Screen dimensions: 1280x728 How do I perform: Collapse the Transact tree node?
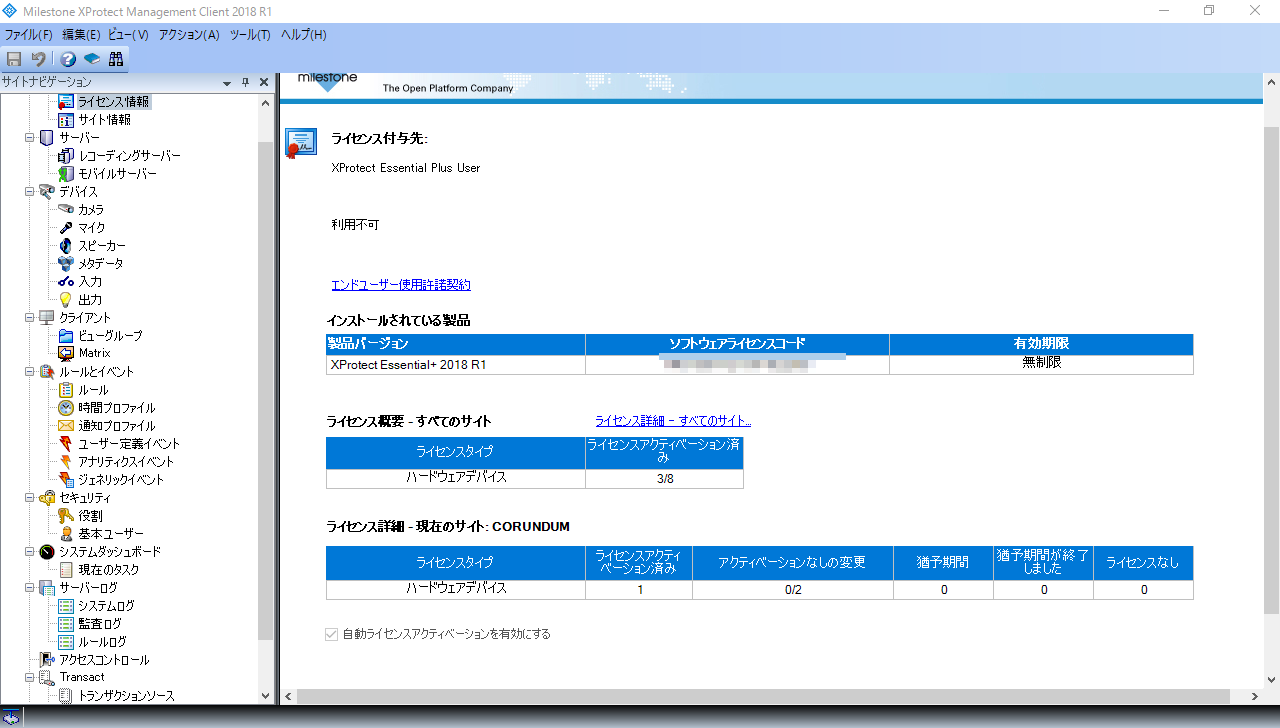[30, 677]
